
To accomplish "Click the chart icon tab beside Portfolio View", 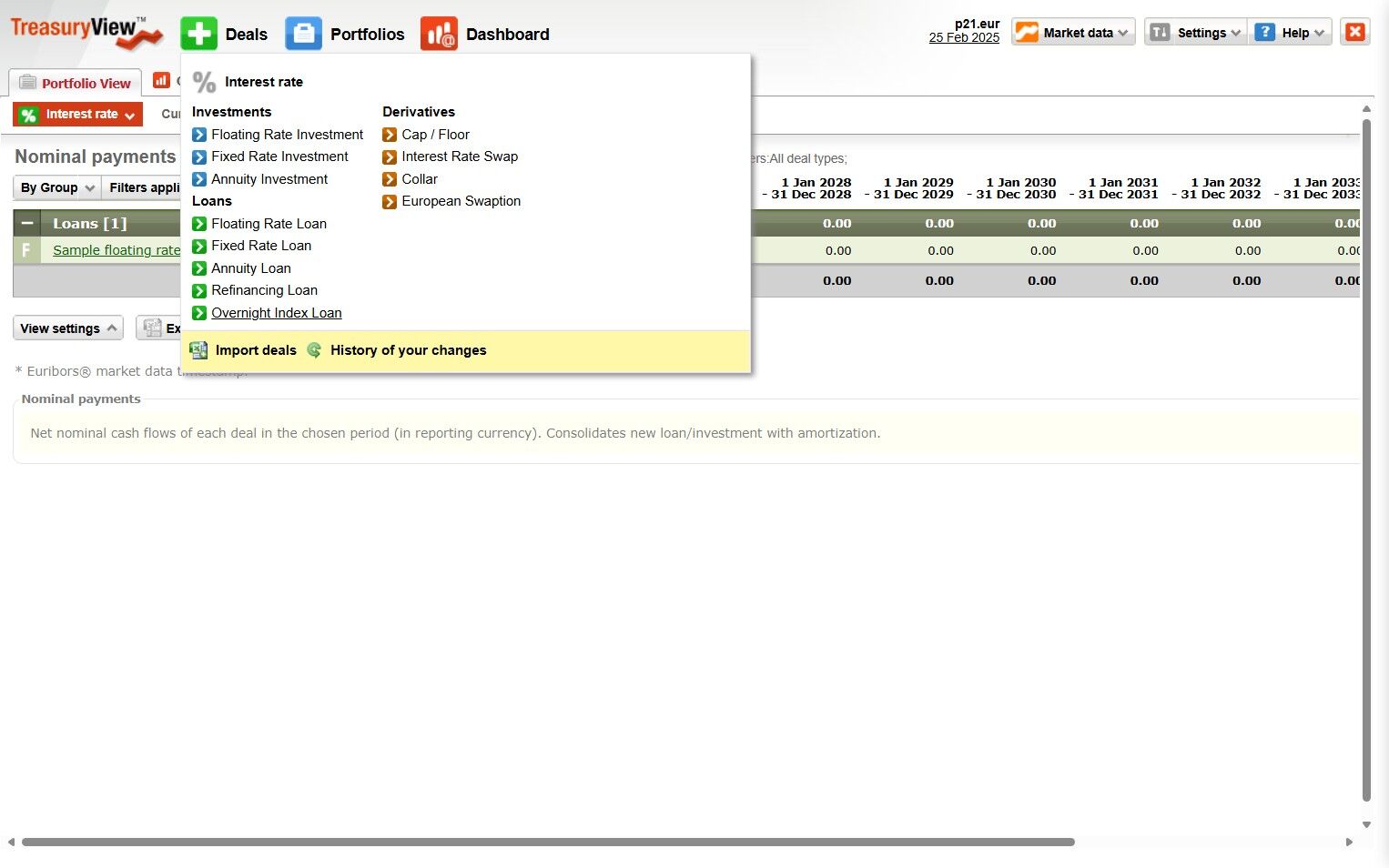I will coord(161,80).
